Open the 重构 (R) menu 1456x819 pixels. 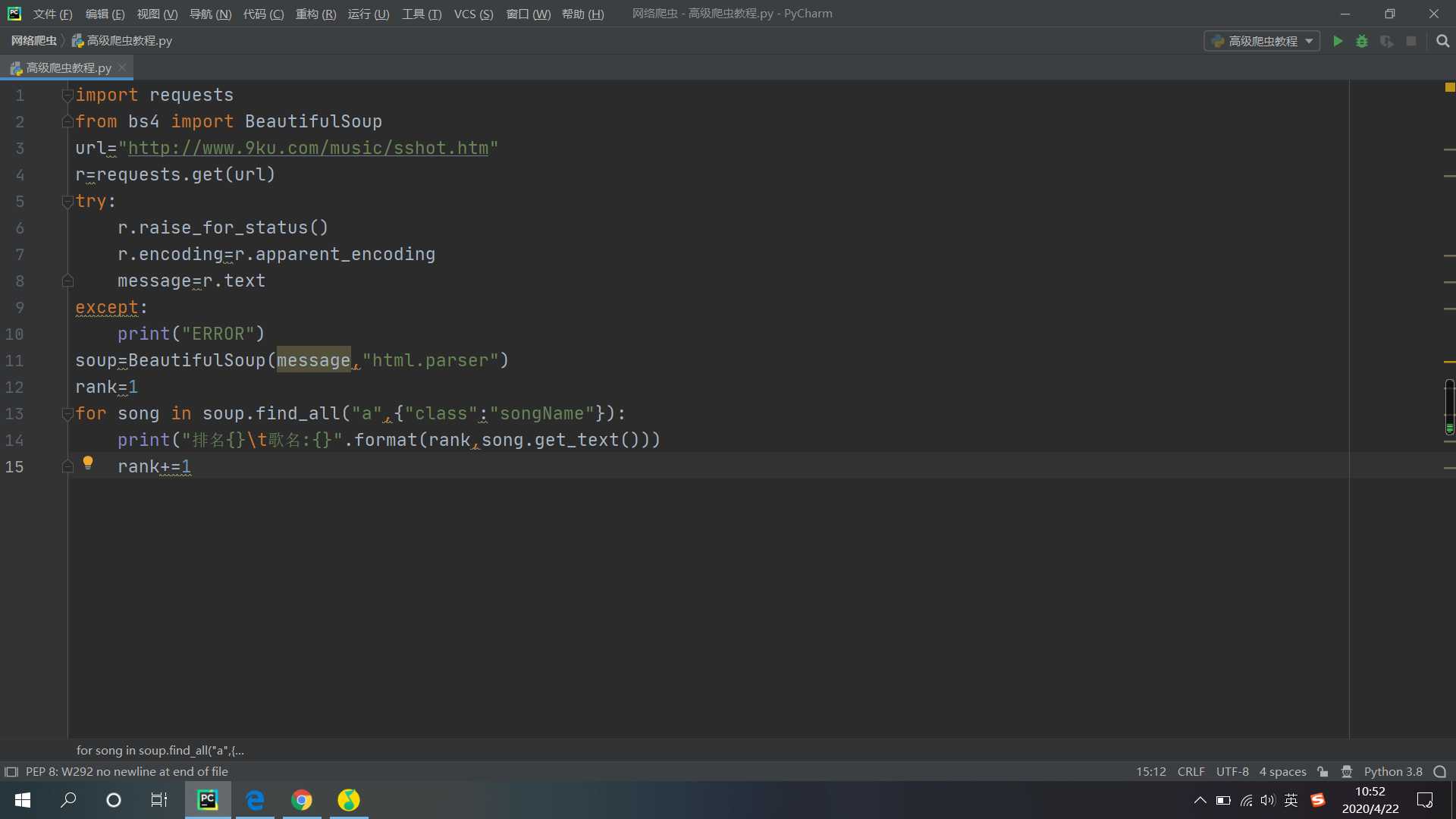(x=315, y=14)
